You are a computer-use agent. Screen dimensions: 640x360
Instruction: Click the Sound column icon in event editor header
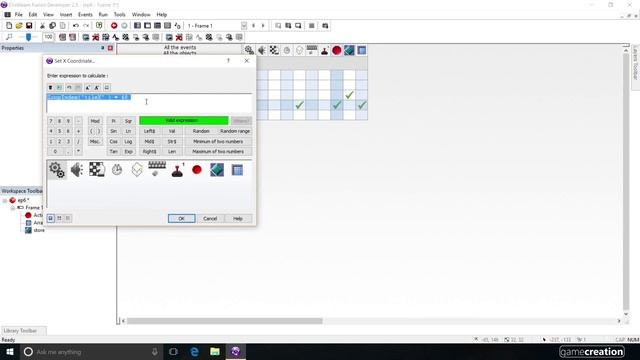click(262, 50)
